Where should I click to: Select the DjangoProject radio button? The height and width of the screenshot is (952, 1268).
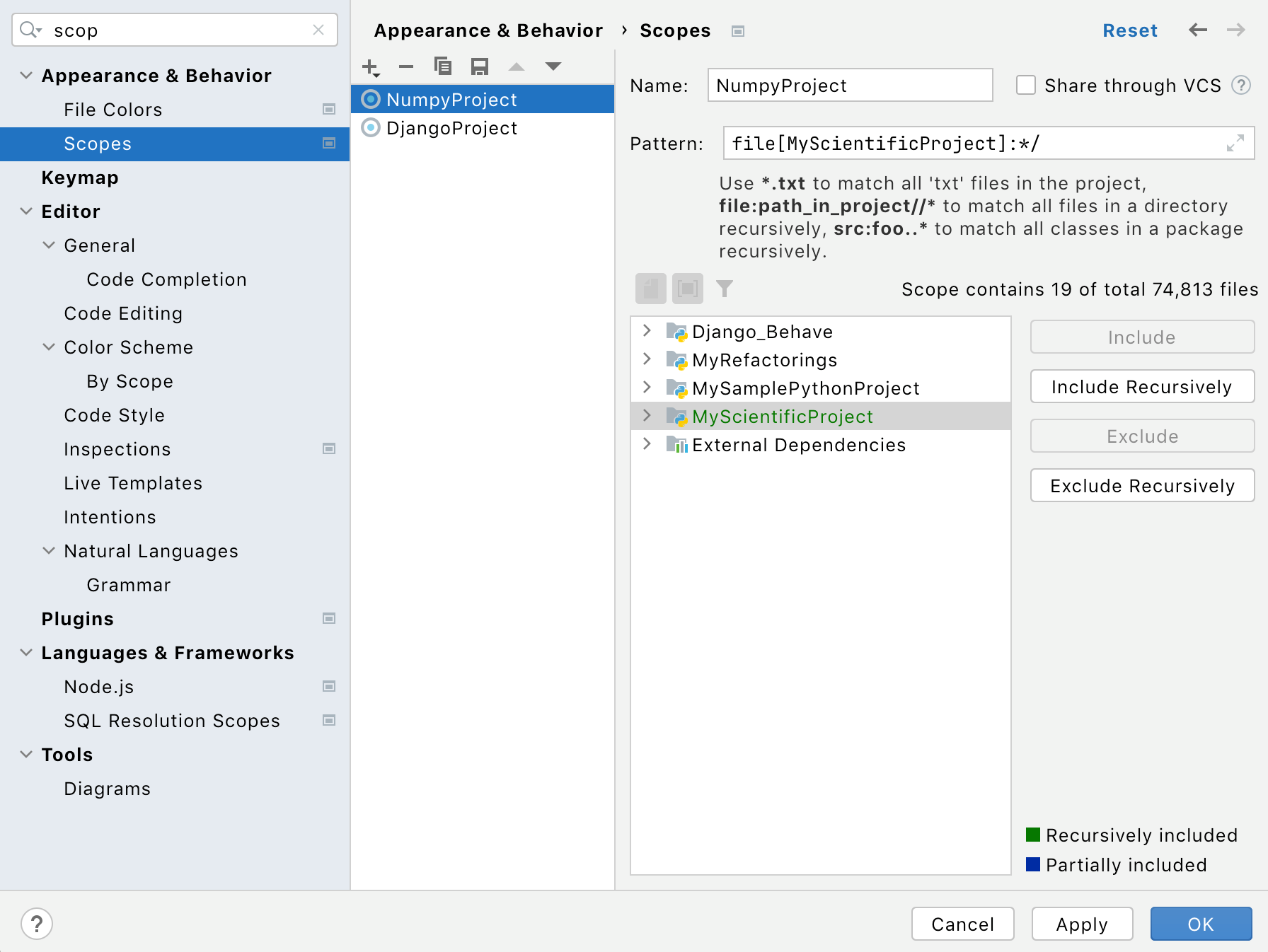pos(371,128)
